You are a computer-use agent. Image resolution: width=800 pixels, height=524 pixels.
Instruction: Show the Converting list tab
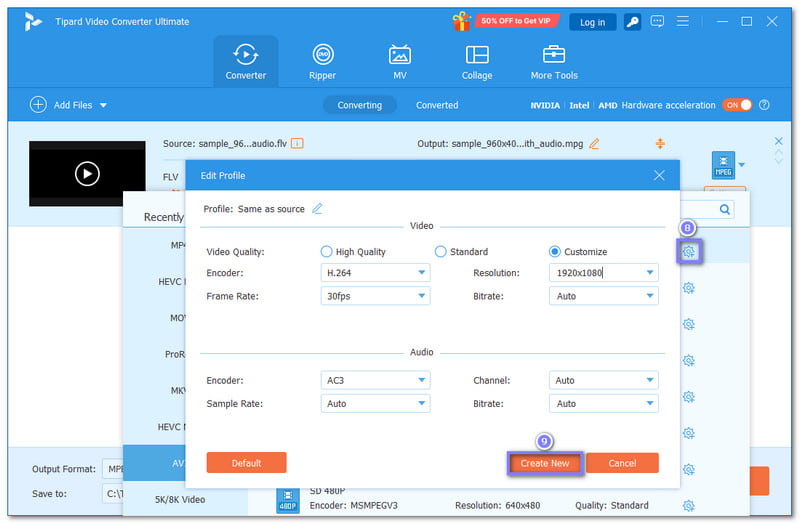click(360, 105)
